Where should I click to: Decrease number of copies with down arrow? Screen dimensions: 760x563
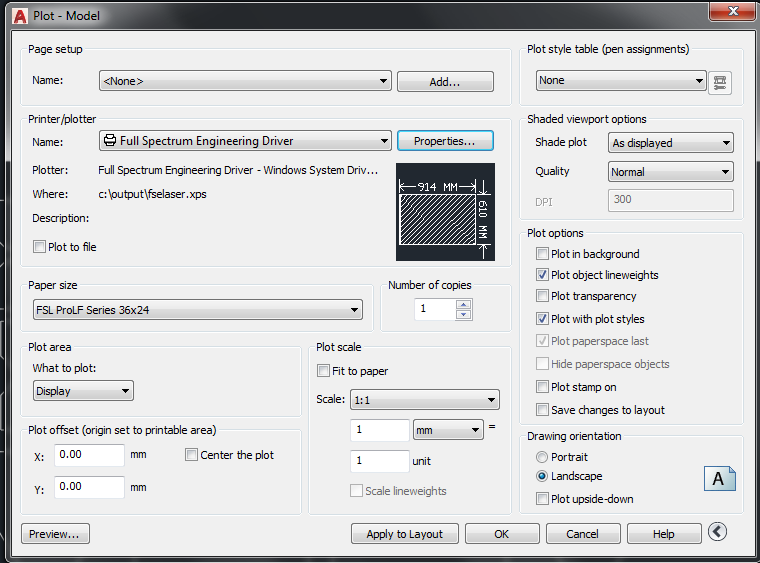click(464, 314)
